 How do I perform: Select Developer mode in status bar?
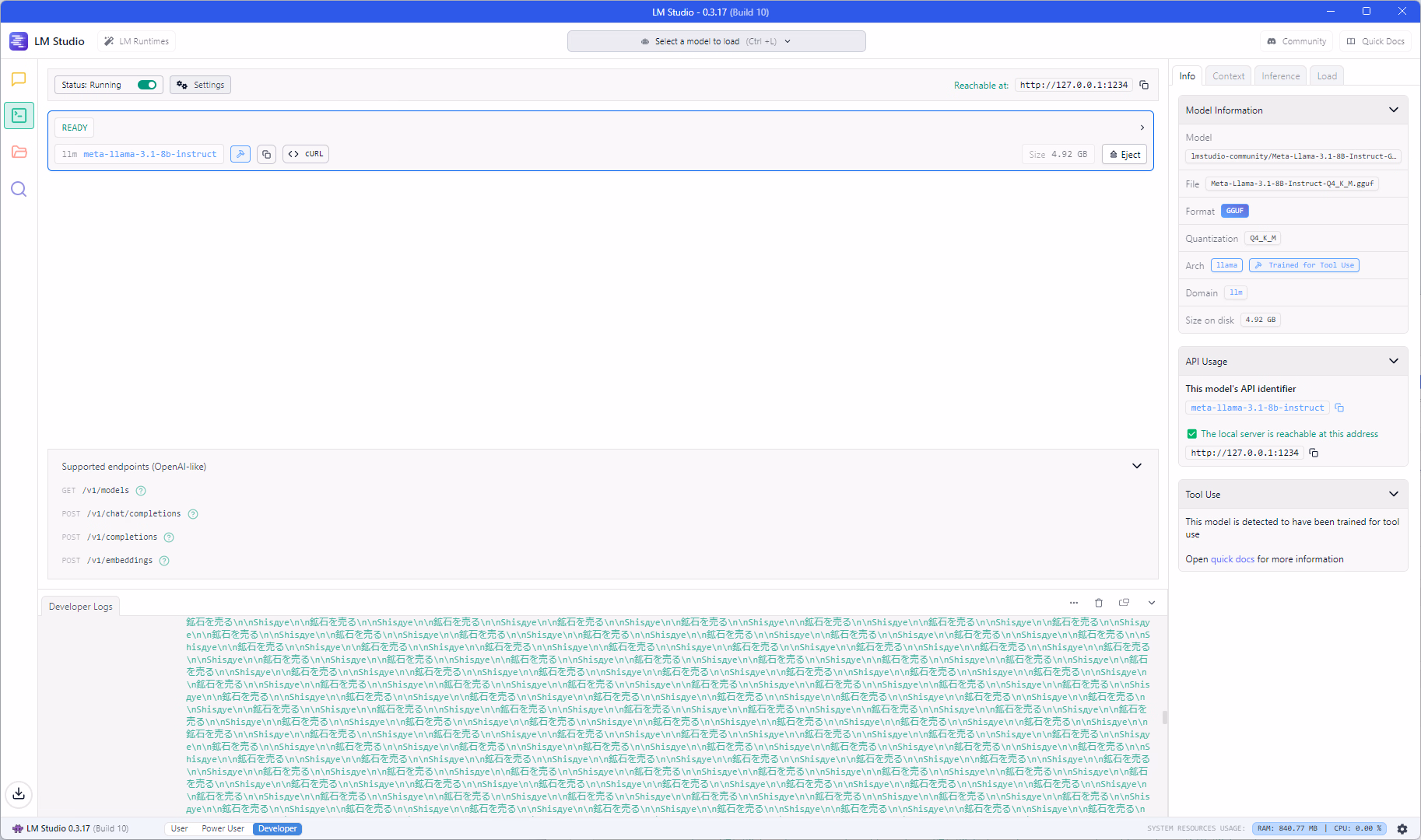tap(277, 829)
